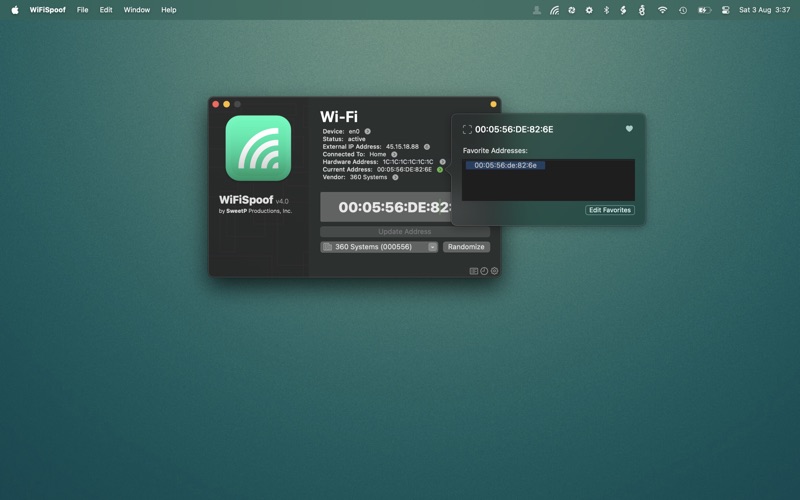Click the gear icon in menu bar
This screenshot has height=500, width=800.
(589, 10)
